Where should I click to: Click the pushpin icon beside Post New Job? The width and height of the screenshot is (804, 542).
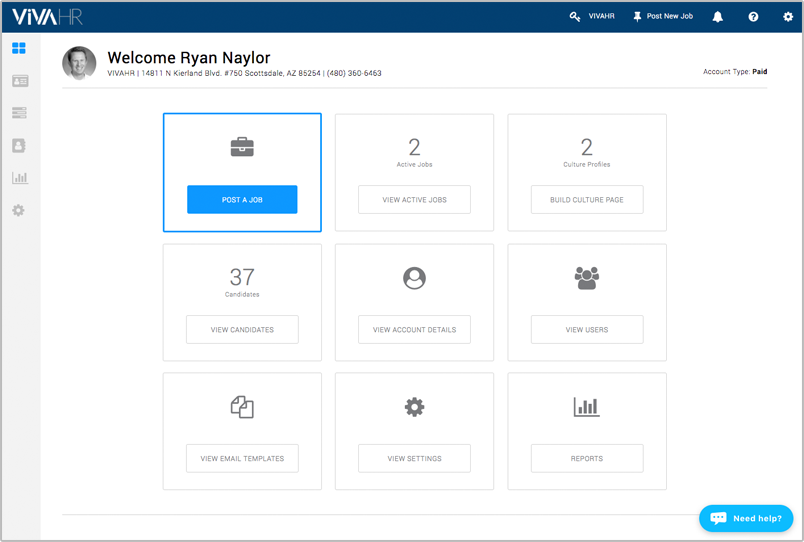637,16
